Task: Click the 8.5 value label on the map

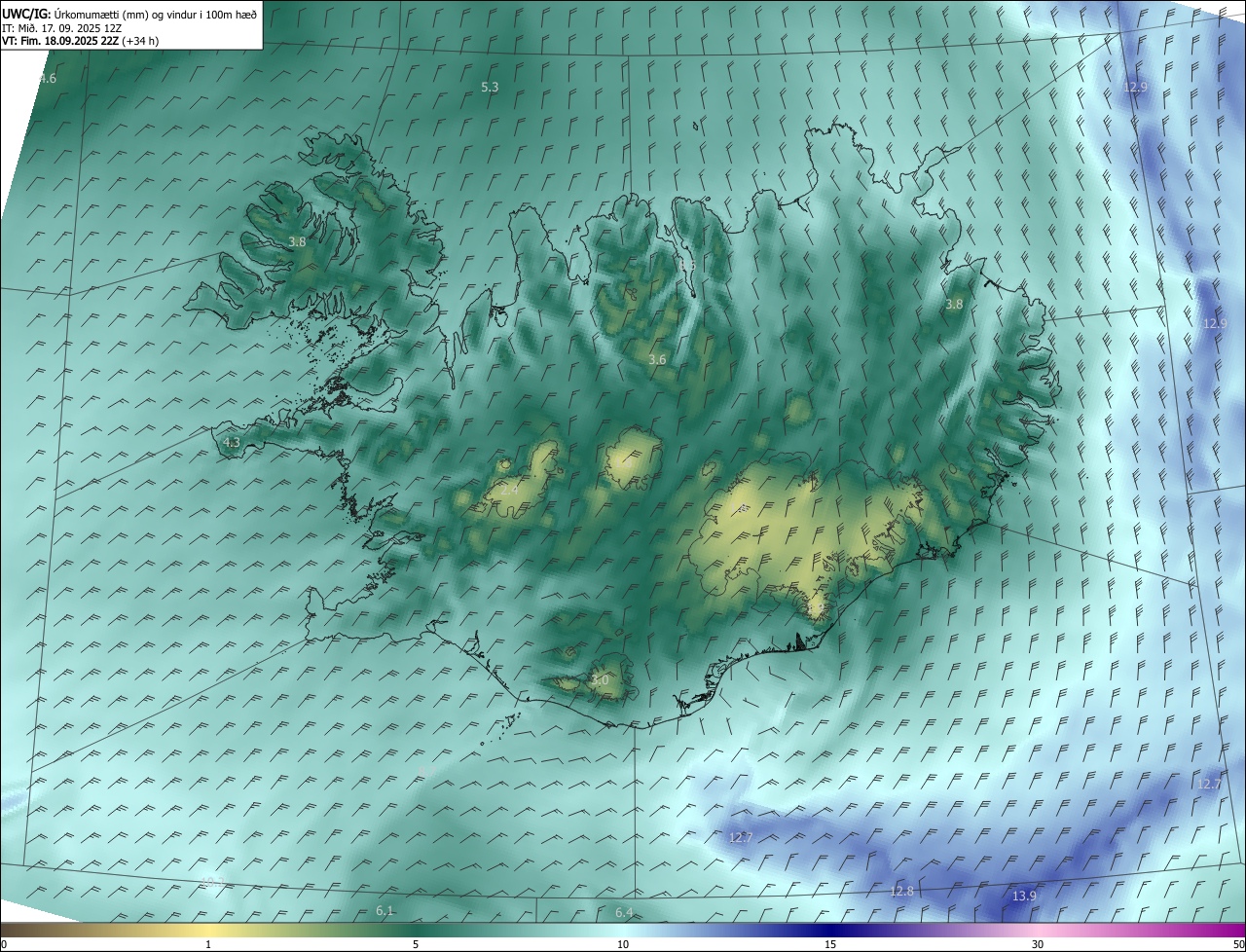Action: pos(687,265)
